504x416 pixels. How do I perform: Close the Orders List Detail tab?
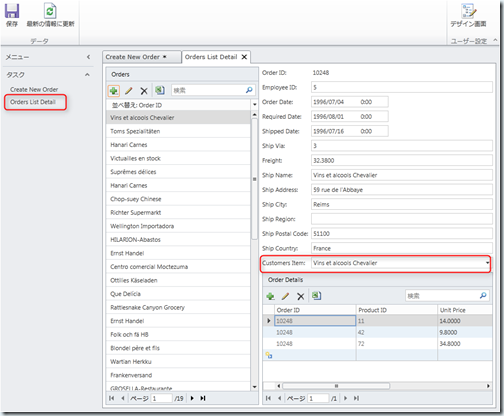click(244, 57)
